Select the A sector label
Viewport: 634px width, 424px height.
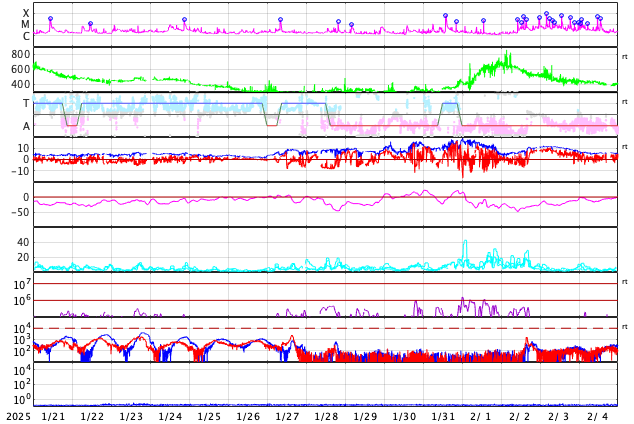[26, 126]
